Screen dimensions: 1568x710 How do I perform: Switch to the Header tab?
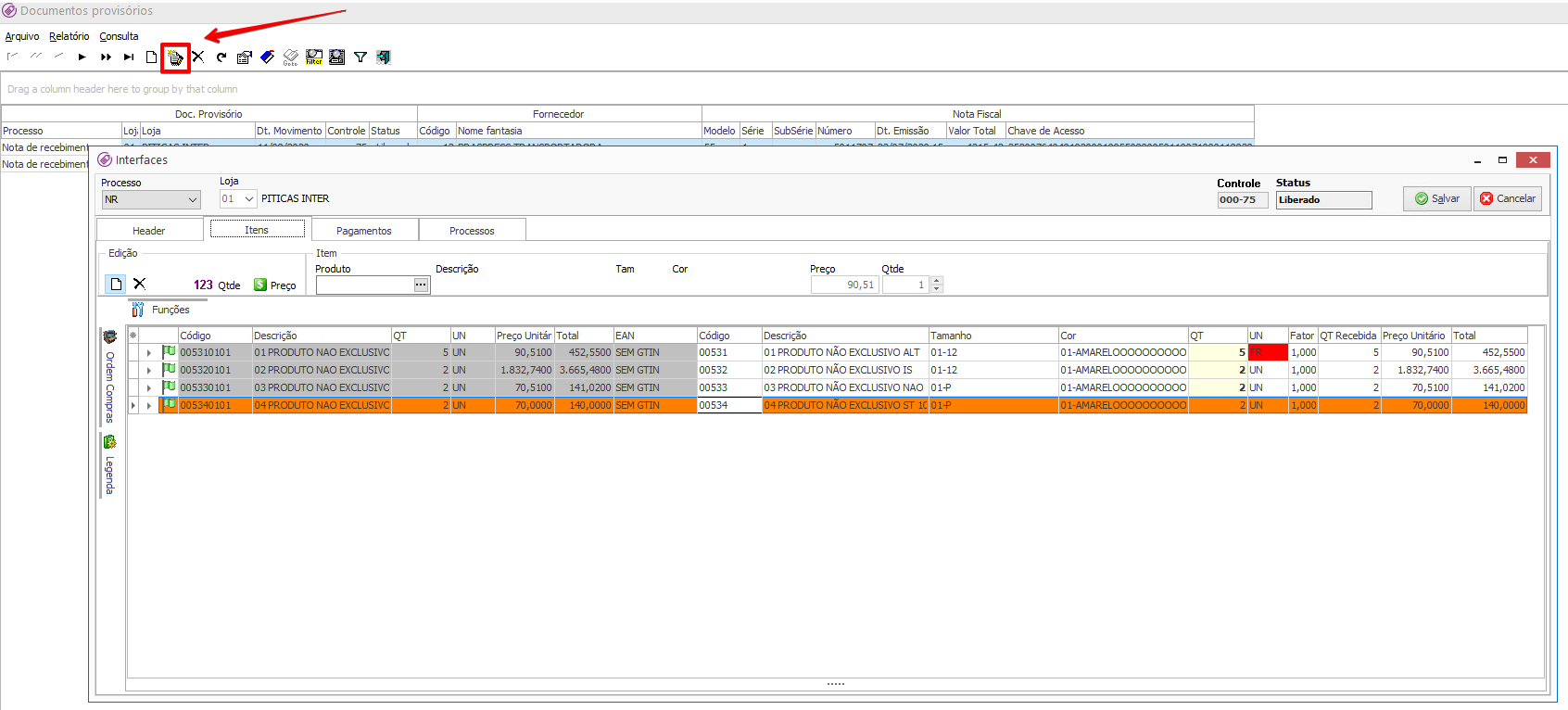pyautogui.click(x=148, y=231)
